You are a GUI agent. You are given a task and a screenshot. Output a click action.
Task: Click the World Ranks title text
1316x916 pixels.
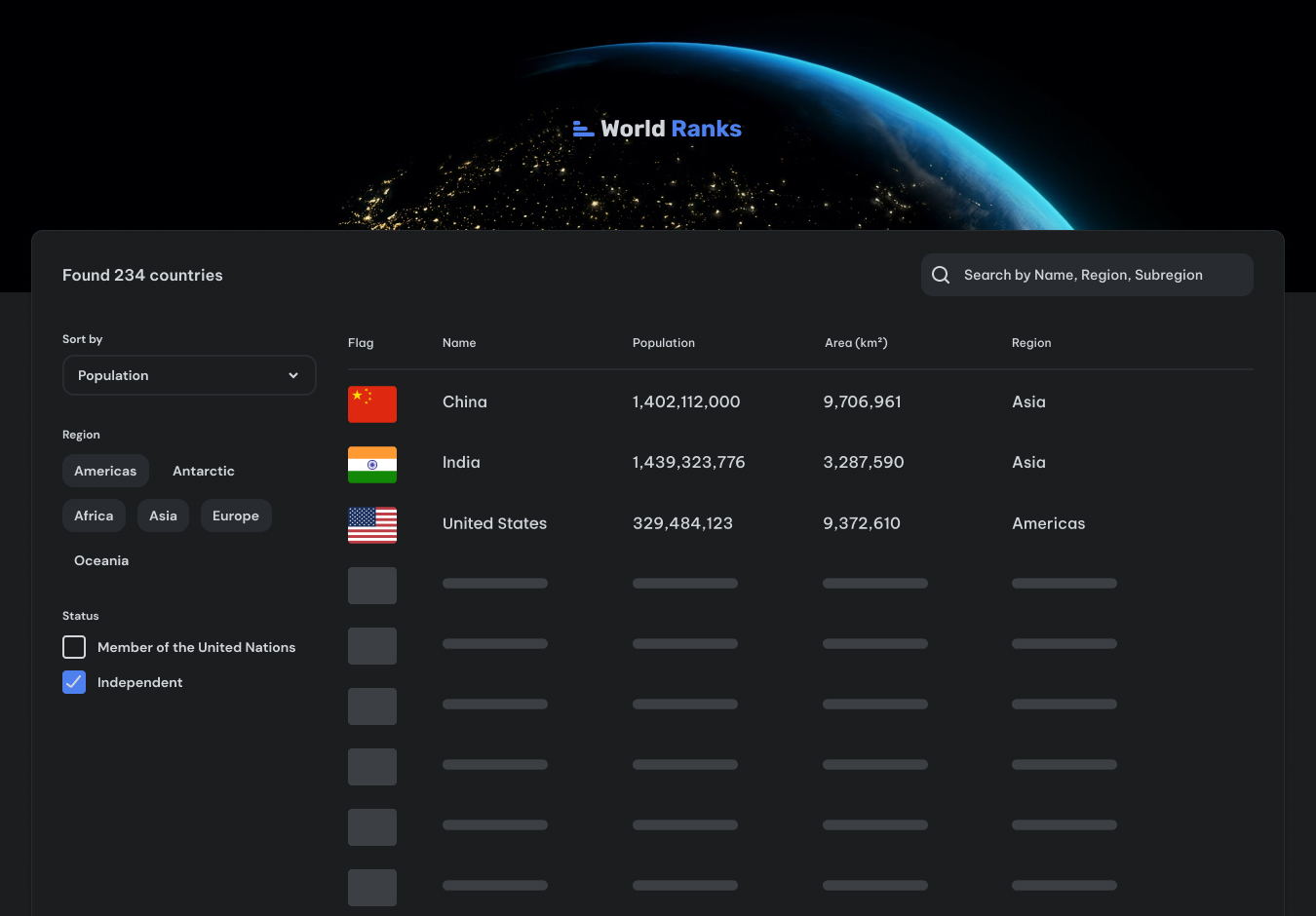[671, 129]
